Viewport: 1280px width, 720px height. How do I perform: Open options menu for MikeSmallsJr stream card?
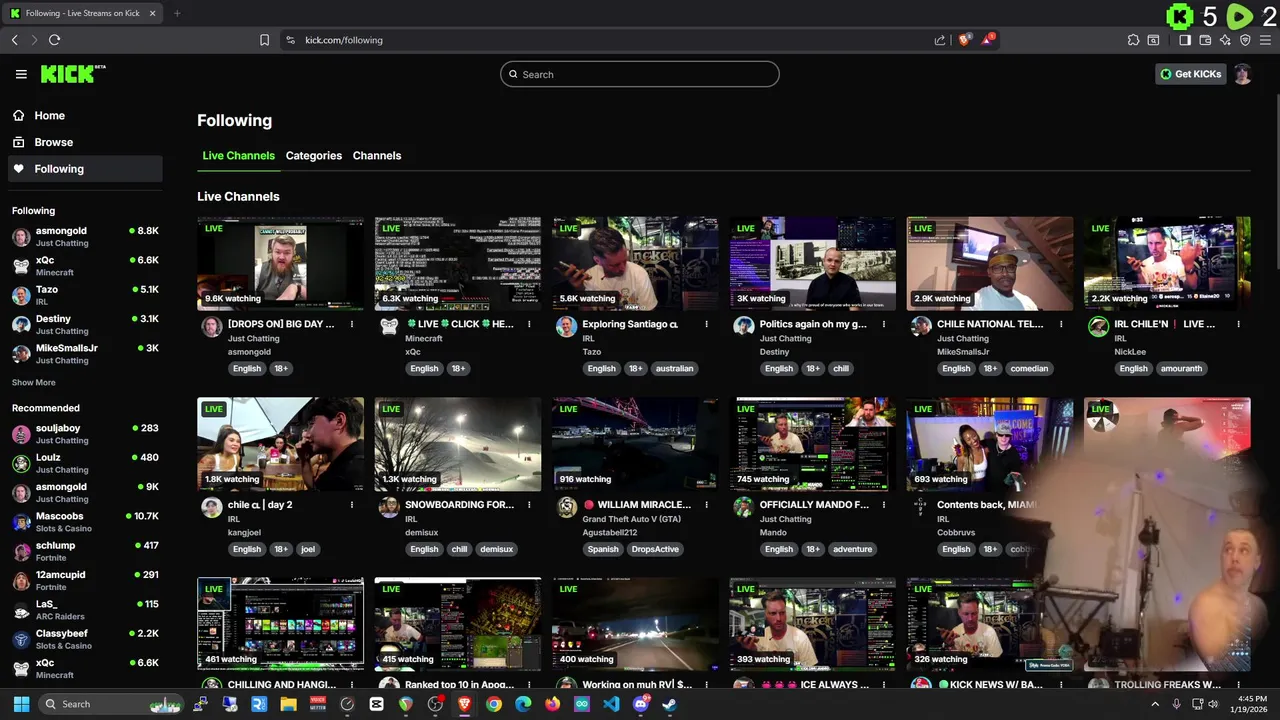[1061, 324]
